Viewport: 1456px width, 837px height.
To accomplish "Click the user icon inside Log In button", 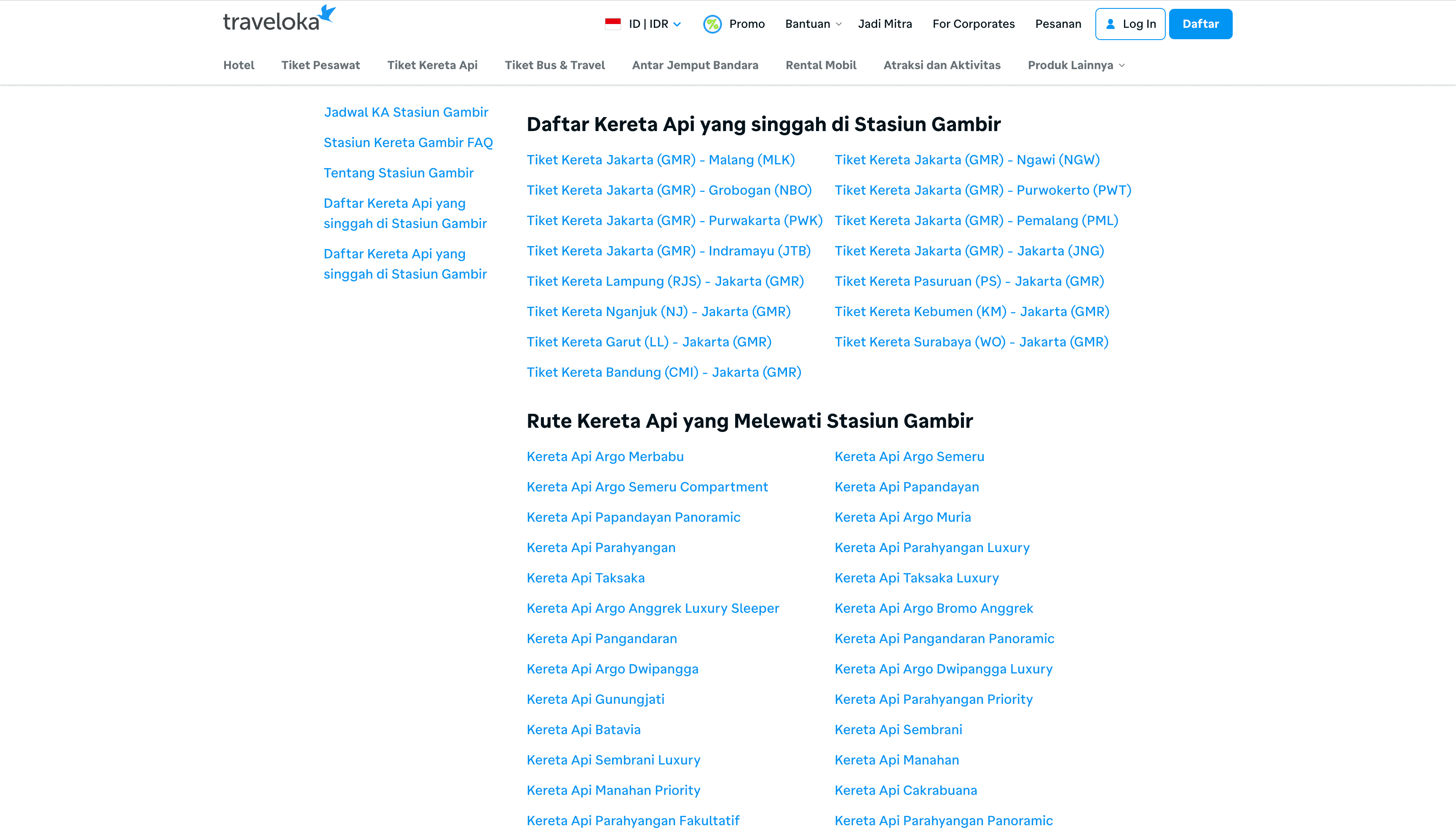I will pyautogui.click(x=1110, y=24).
